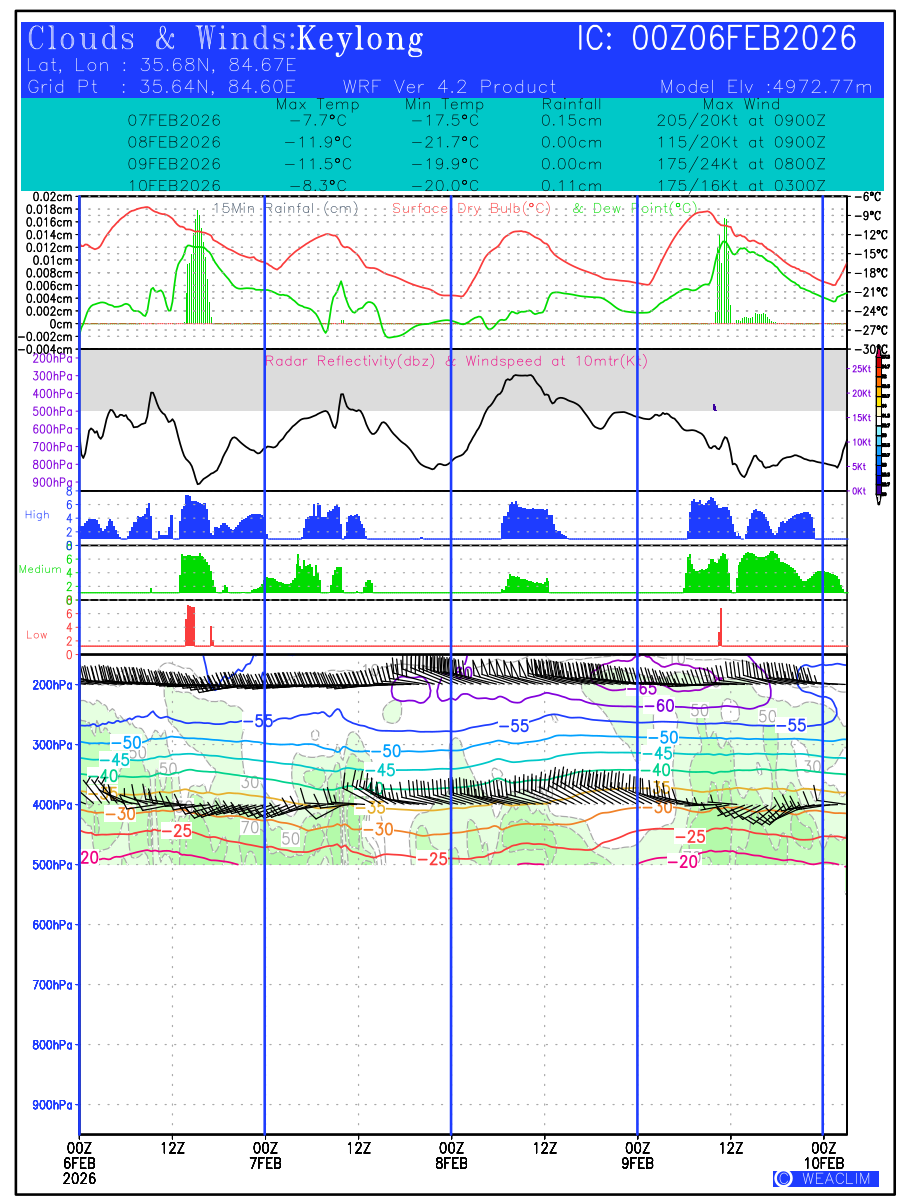900x1200 pixels.
Task: Select the 00Z 10FEB time axis label
Action: (x=823, y=1154)
